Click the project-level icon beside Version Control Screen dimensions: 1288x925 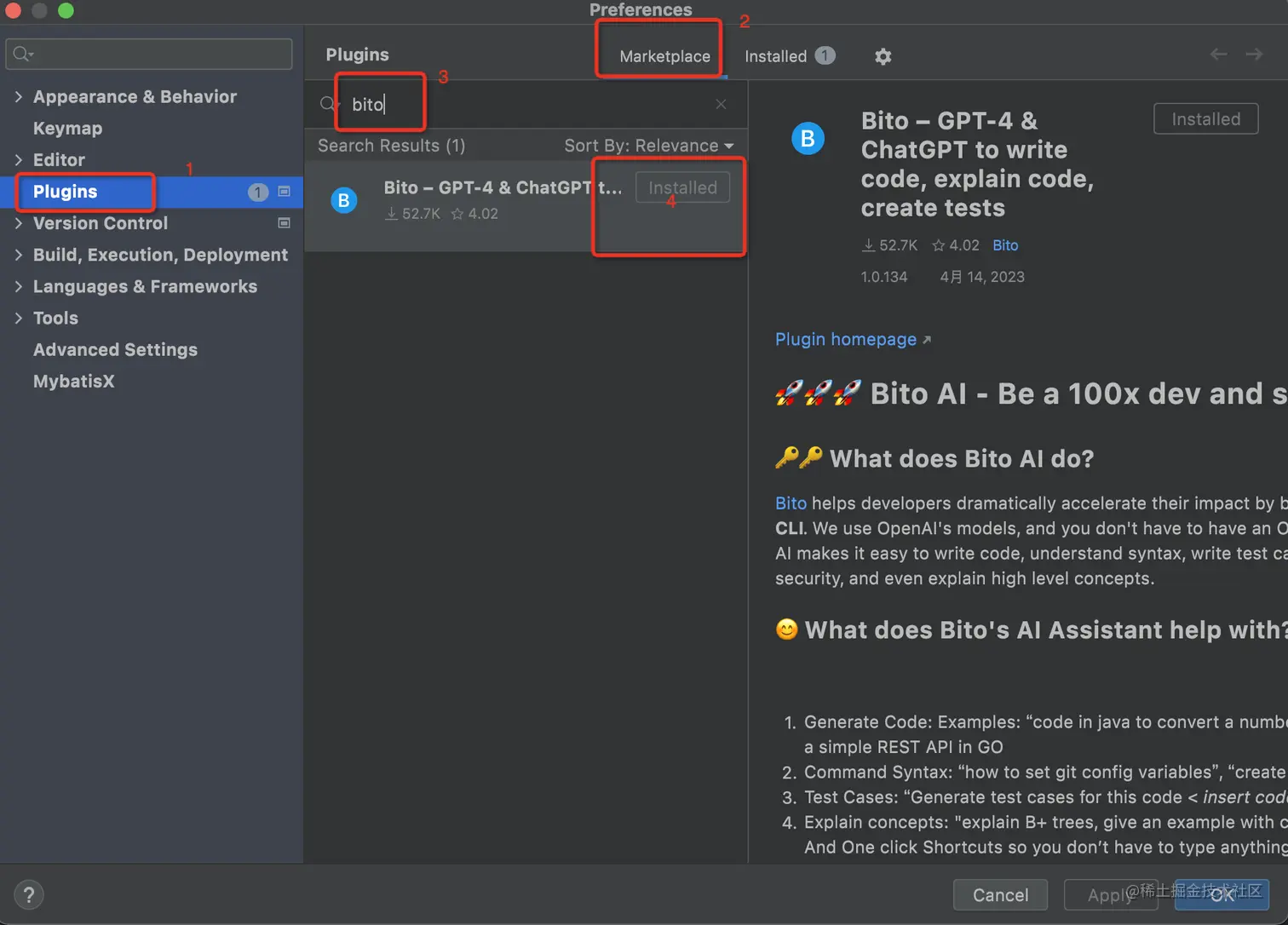click(285, 223)
